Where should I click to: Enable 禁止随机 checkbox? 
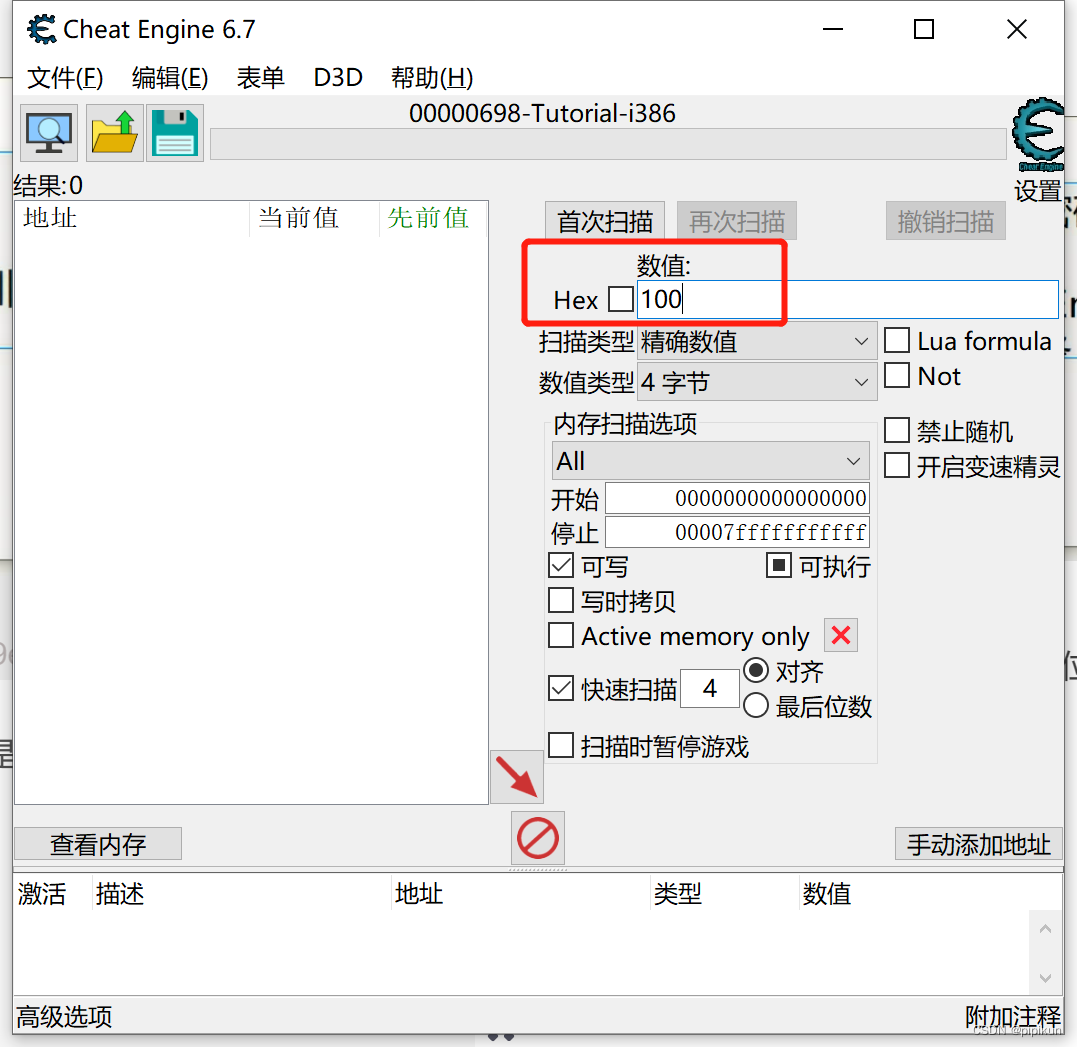pos(897,430)
